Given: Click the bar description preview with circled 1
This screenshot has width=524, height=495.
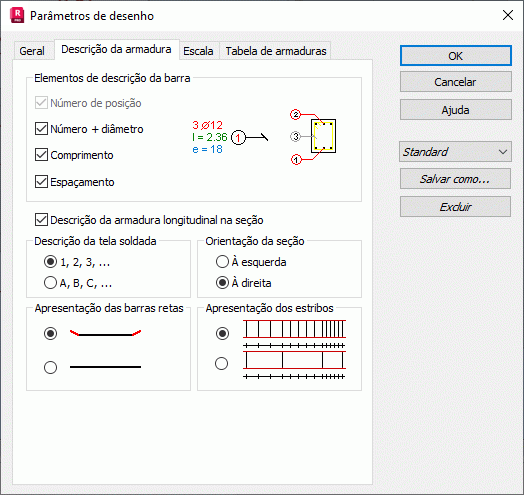Looking at the screenshot, I should click(230, 137).
